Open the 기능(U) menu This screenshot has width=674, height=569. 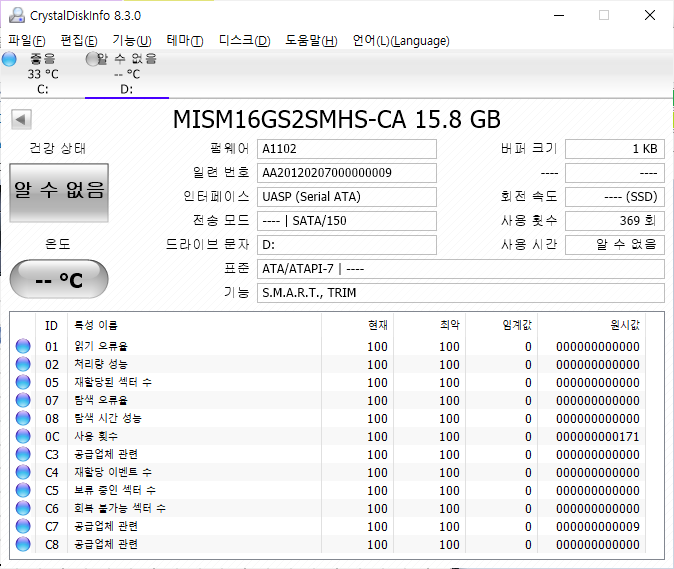[131, 41]
